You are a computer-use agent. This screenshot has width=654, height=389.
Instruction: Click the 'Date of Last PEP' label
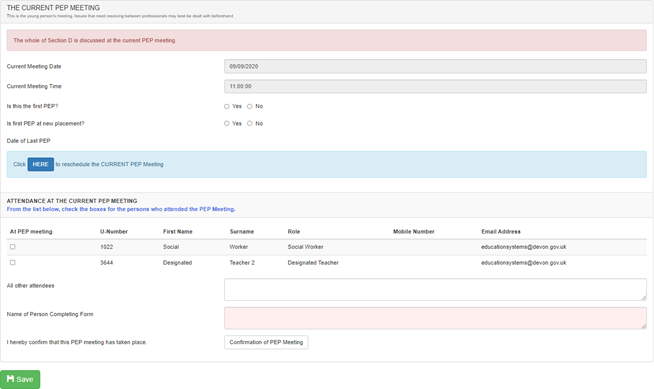pos(28,141)
